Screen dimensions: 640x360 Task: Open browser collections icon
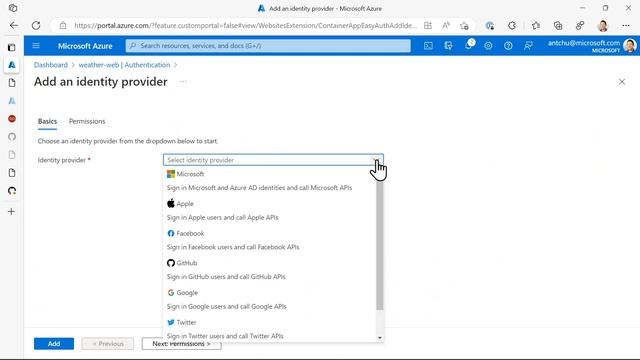pyautogui.click(x=558, y=26)
